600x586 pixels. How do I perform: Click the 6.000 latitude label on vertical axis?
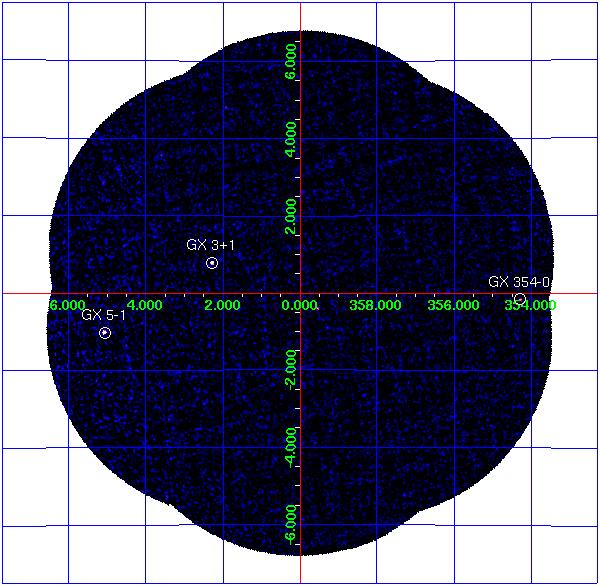[291, 61]
